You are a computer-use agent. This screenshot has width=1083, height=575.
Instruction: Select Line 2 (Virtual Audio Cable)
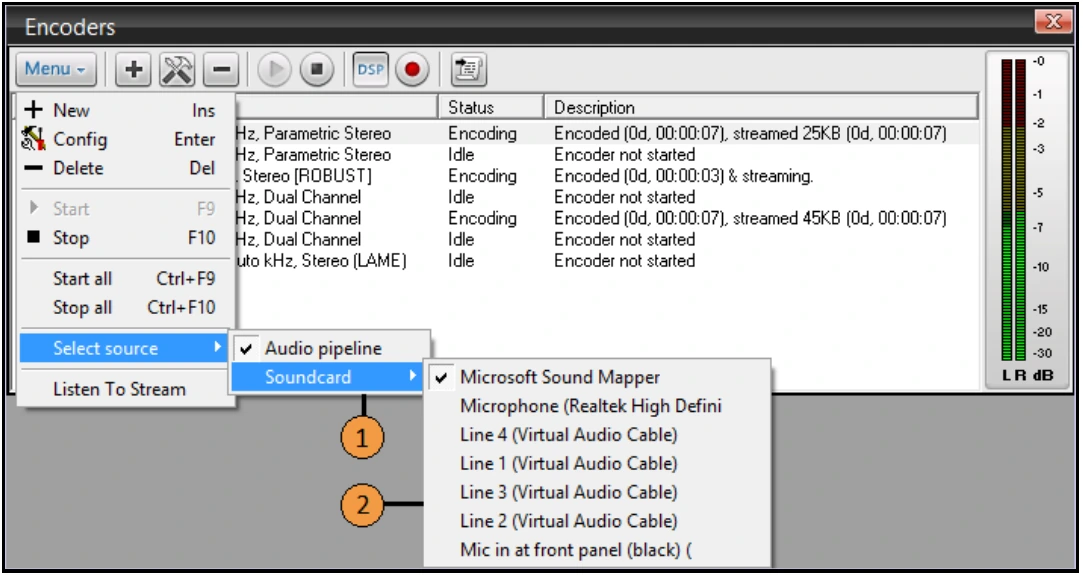tap(597, 521)
